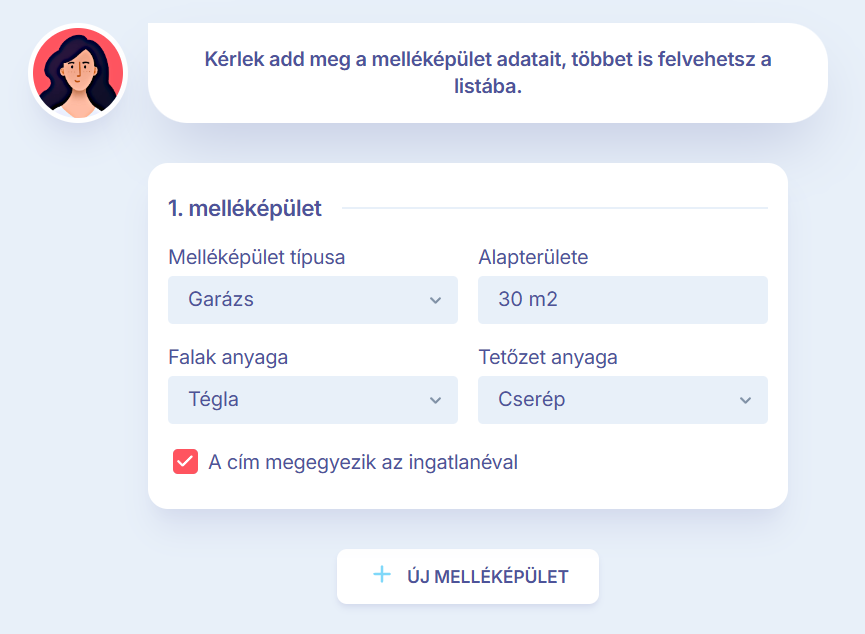Click the 'A cím megegyezik az ingatlanéval' label
865x634 pixels.
point(360,461)
